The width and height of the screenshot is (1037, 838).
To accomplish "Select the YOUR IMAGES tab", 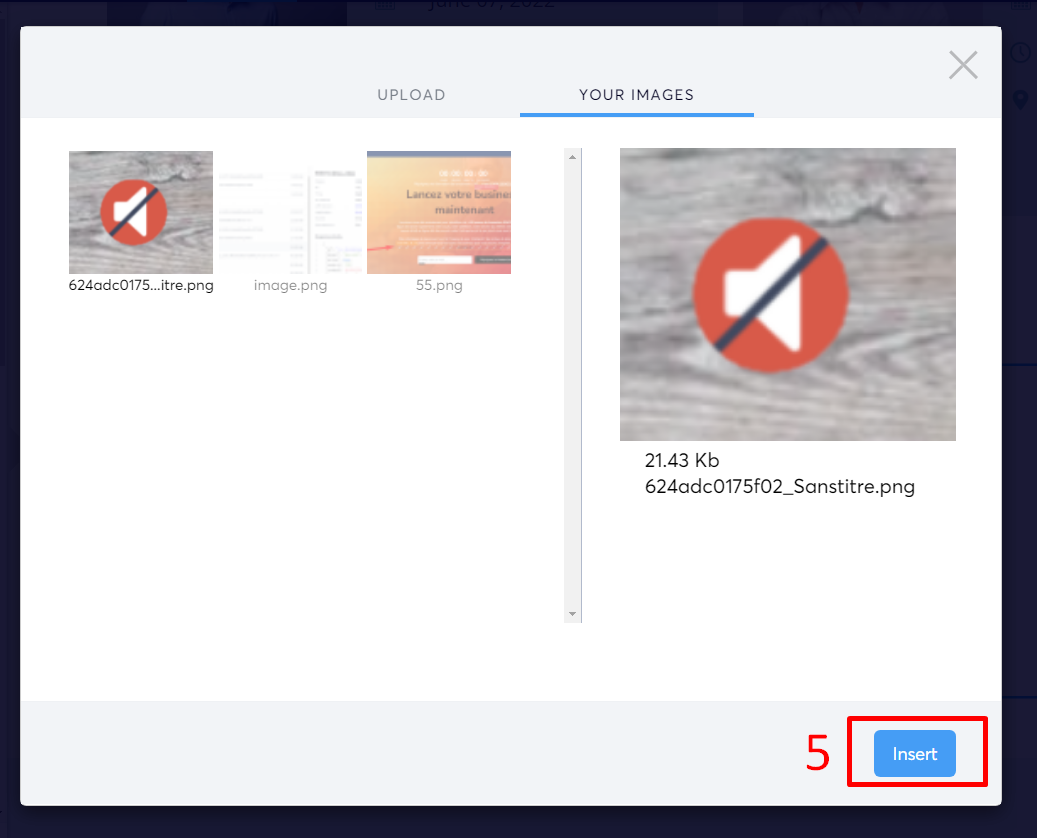I will tap(636, 95).
